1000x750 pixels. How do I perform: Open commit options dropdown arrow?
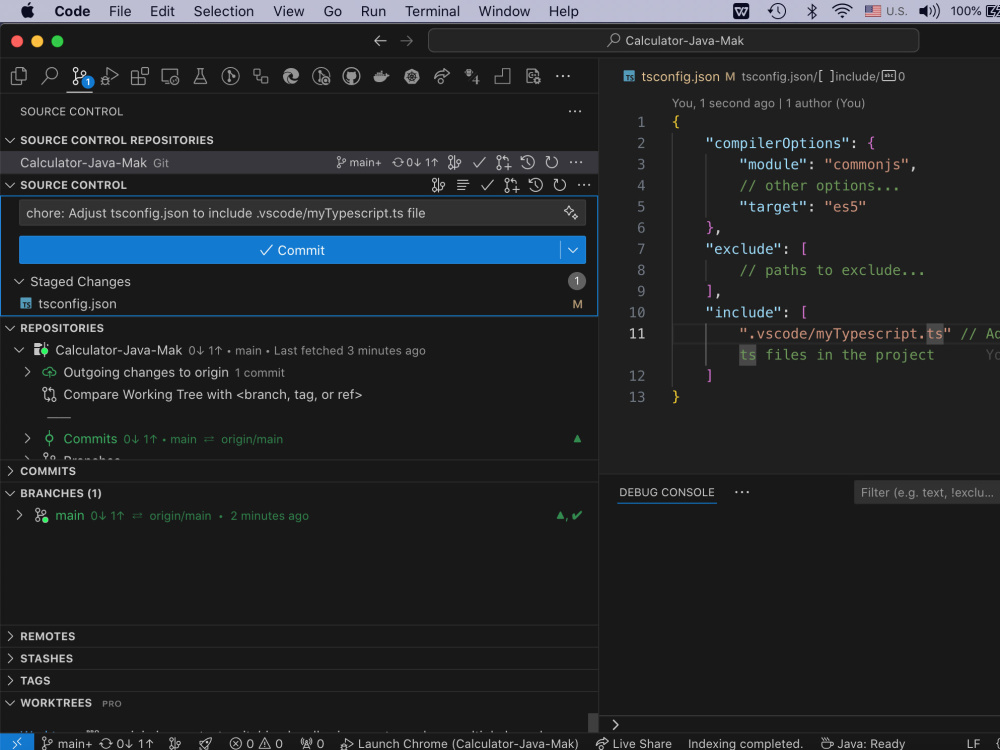pos(573,250)
